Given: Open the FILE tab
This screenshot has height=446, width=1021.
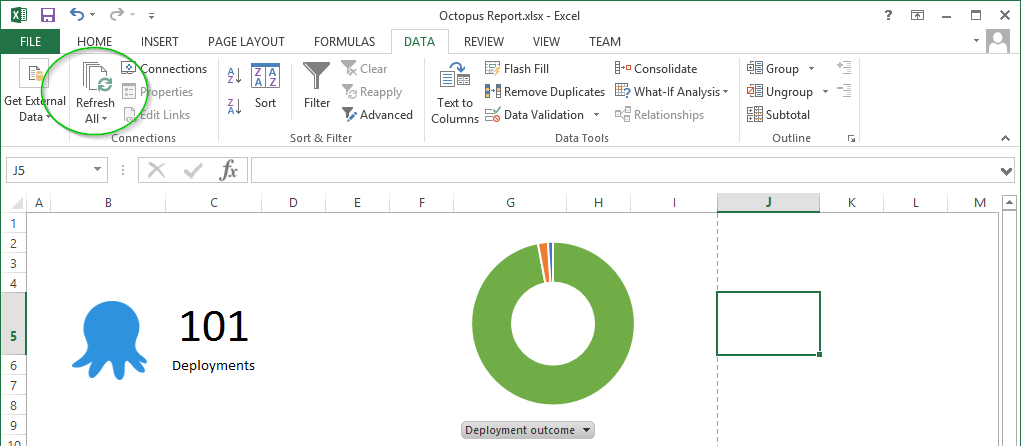Looking at the screenshot, I should pyautogui.click(x=30, y=42).
